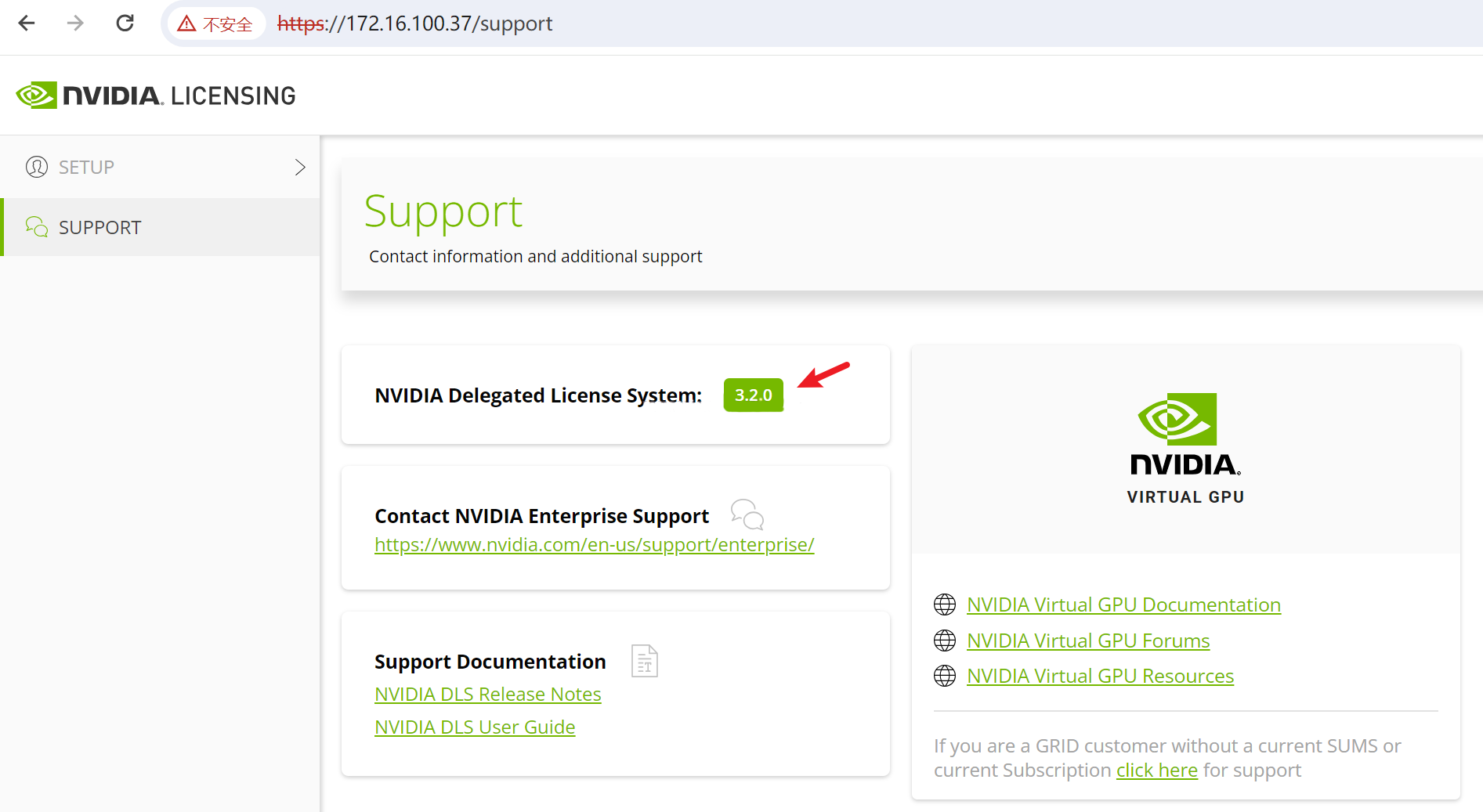Click the SUPPORT chat bubble icon
Screen dimensions: 1483x812
point(36,227)
